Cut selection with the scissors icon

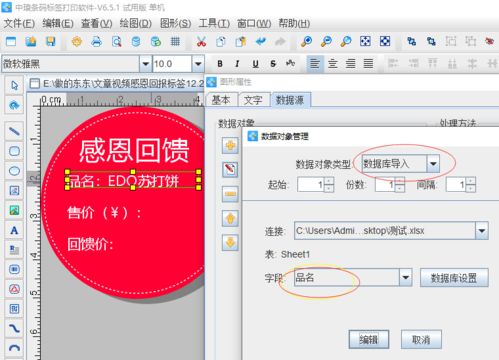pyautogui.click(x=201, y=42)
